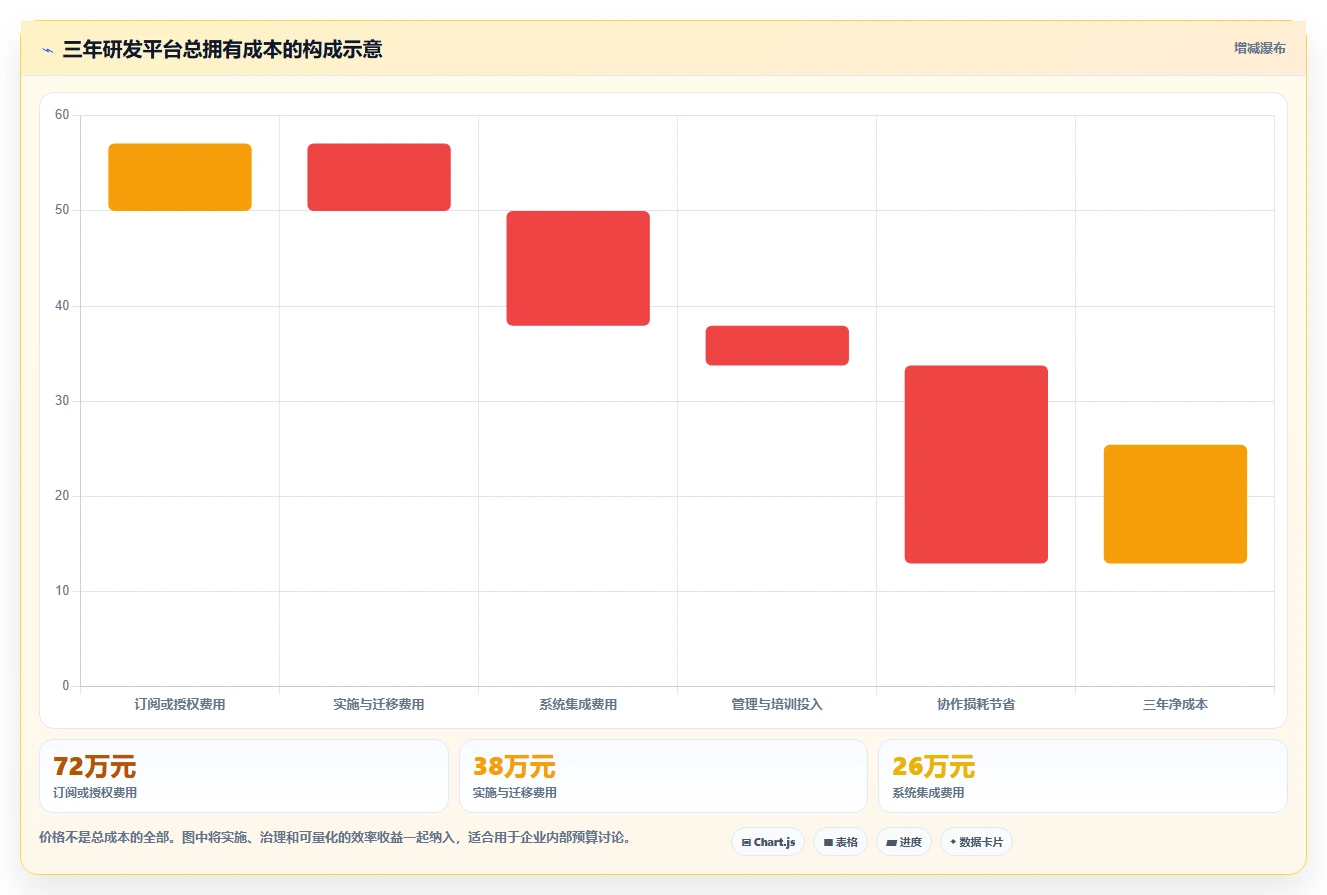Open the 72万元 data card
The height and width of the screenshot is (895, 1327).
click(244, 776)
